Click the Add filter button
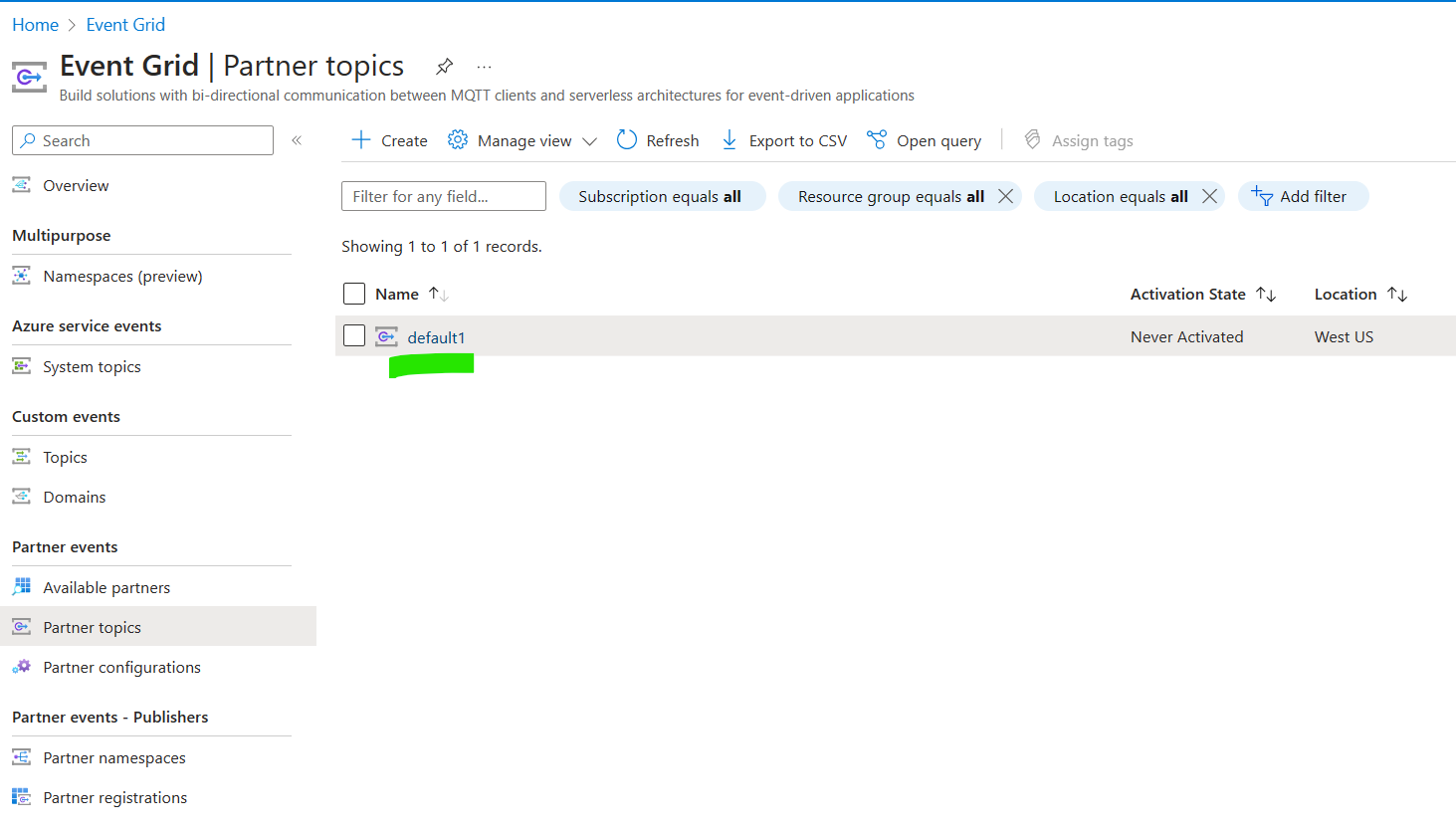 1303,196
